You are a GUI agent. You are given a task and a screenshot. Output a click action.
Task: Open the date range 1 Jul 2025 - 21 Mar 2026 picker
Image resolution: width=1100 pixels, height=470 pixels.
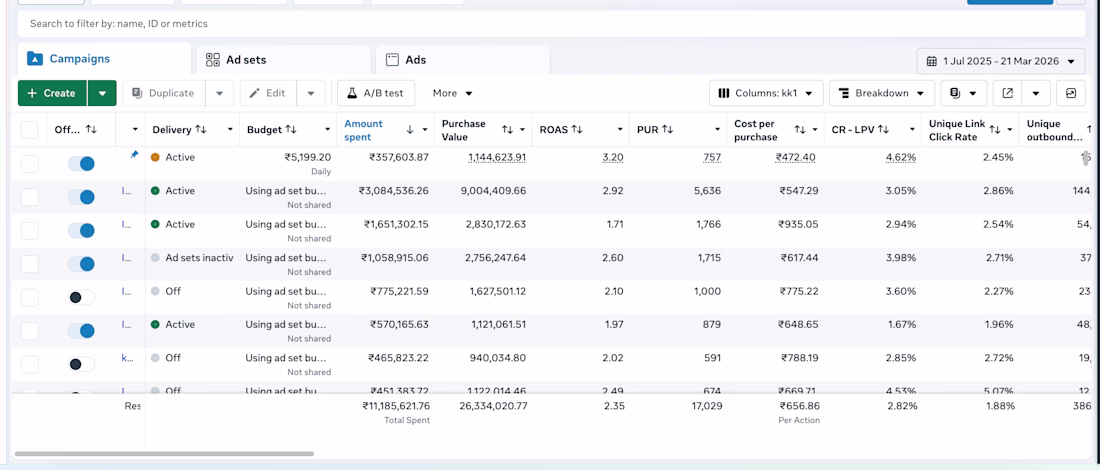[1001, 61]
